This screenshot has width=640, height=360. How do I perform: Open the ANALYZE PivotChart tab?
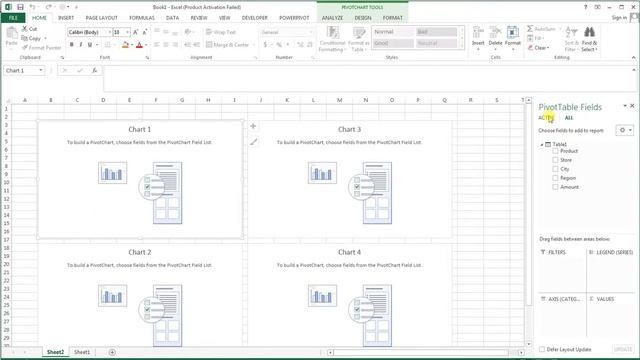click(x=332, y=18)
